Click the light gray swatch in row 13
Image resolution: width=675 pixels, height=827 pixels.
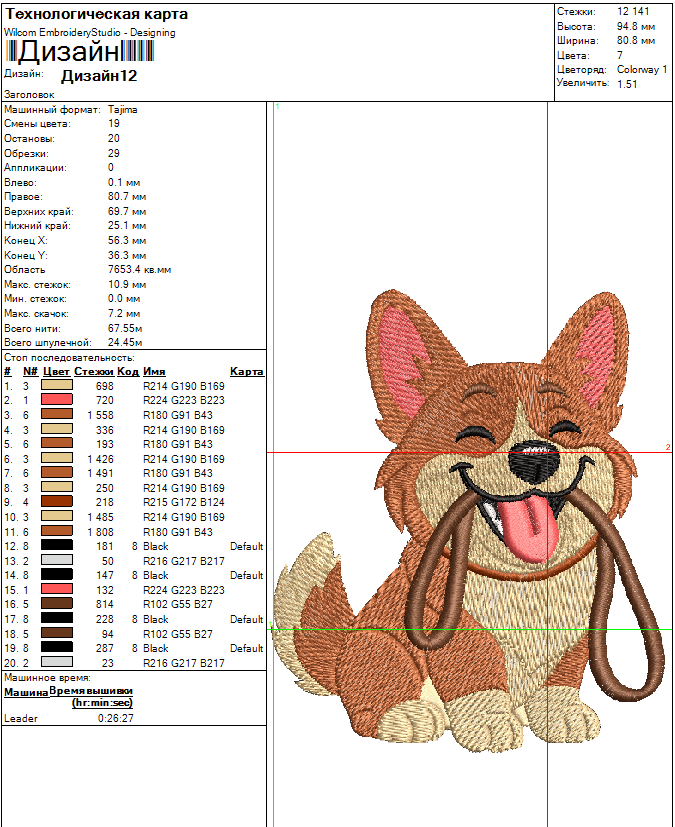57,560
